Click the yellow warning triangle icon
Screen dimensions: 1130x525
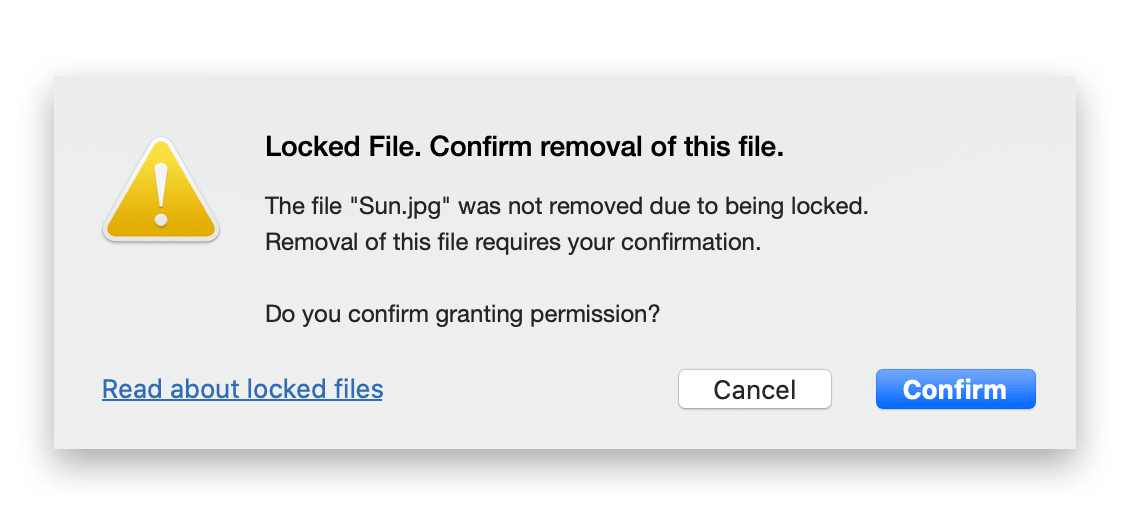[161, 190]
